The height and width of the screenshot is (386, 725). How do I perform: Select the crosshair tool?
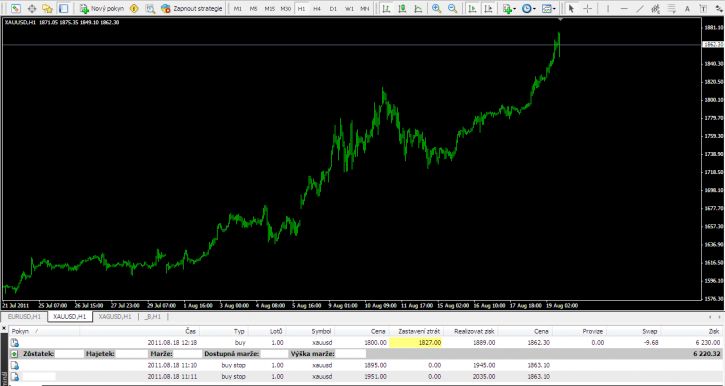587,8
